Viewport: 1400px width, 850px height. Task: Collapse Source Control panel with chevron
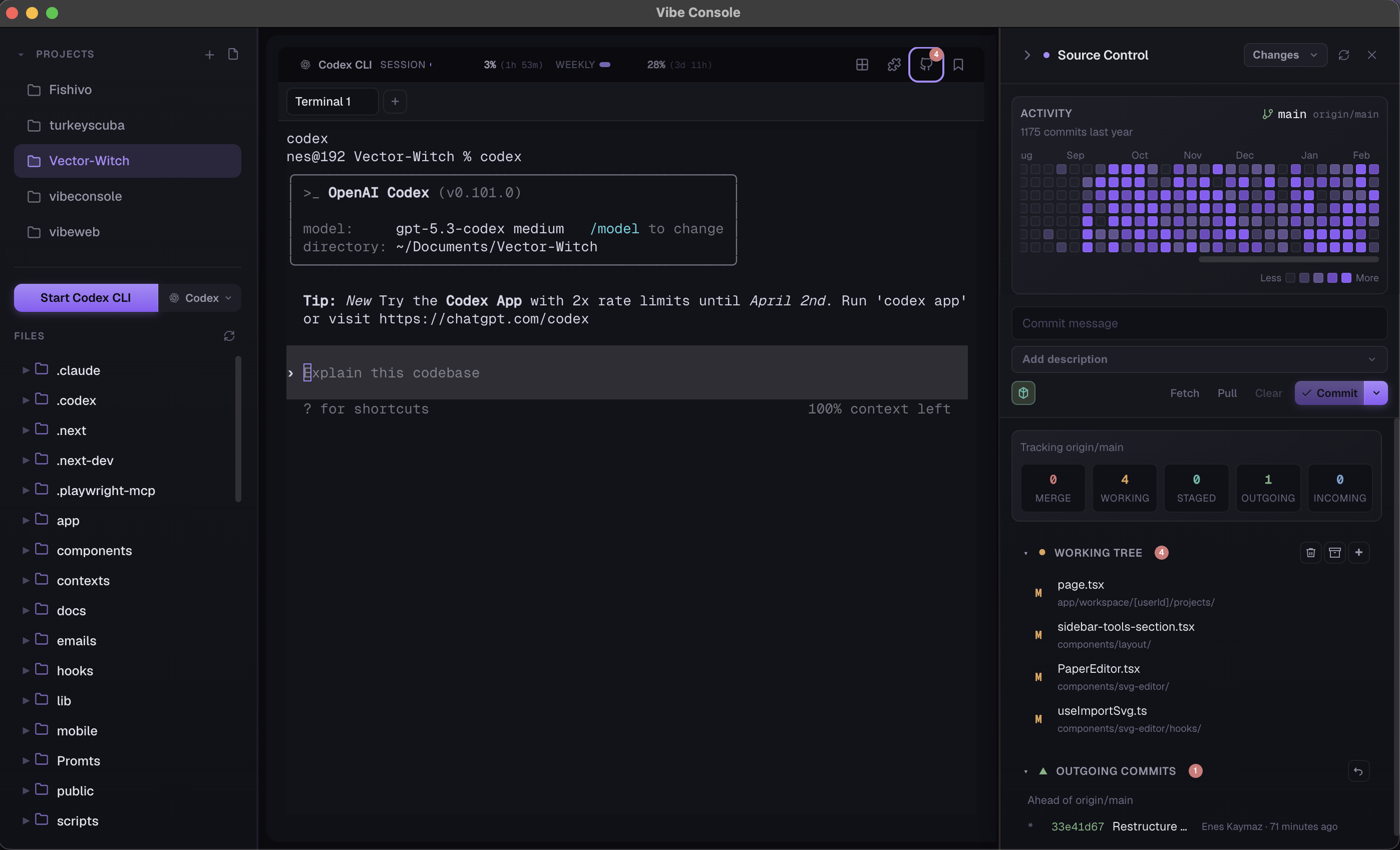pos(1026,55)
